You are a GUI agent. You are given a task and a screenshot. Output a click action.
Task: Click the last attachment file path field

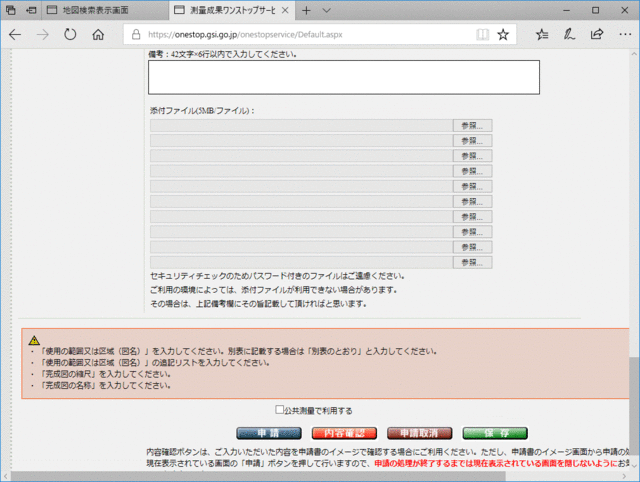click(301, 262)
